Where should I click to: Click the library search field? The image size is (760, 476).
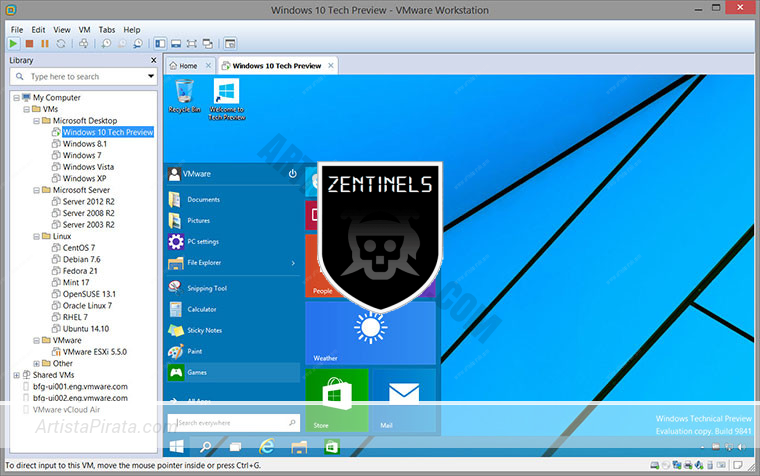pyautogui.click(x=83, y=76)
